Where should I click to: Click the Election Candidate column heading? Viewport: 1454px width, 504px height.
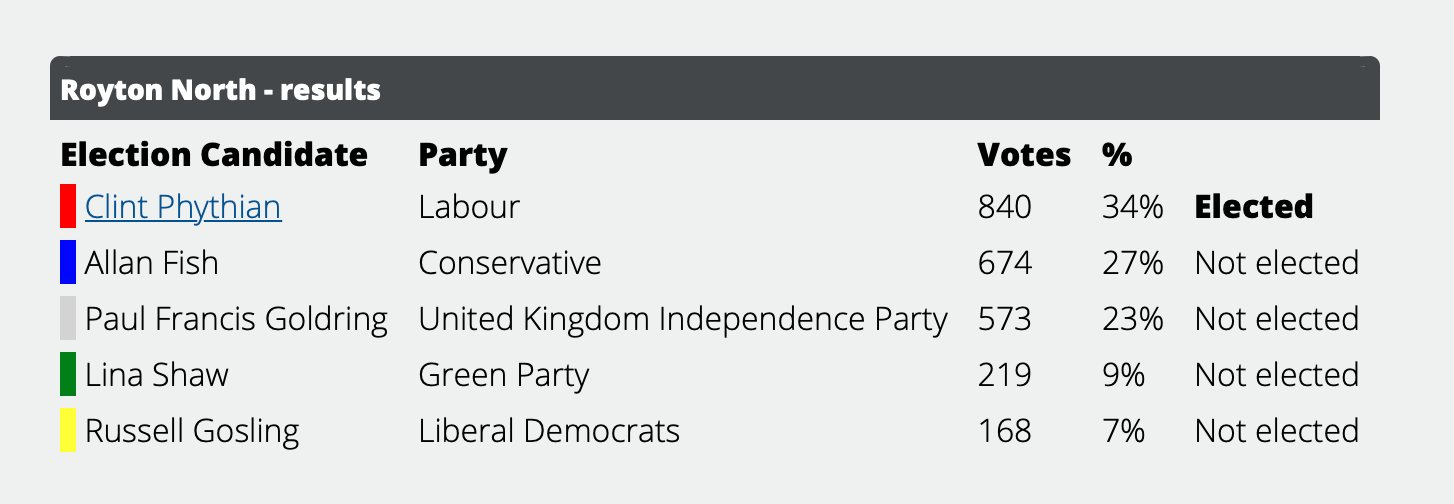tap(214, 155)
